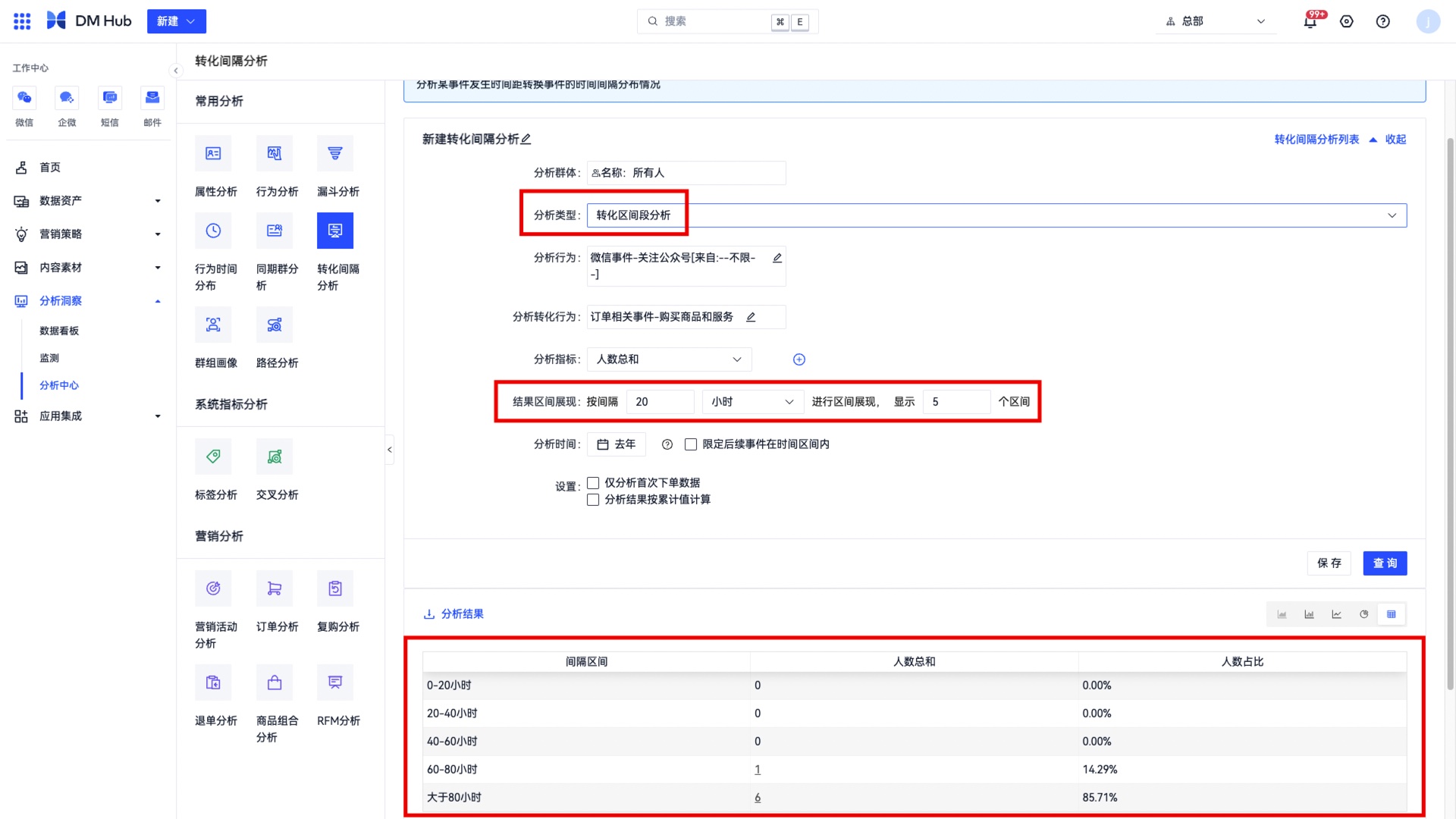Viewport: 1456px width, 819px height.
Task: Select the 交叉分析 icon
Action: pos(275,457)
